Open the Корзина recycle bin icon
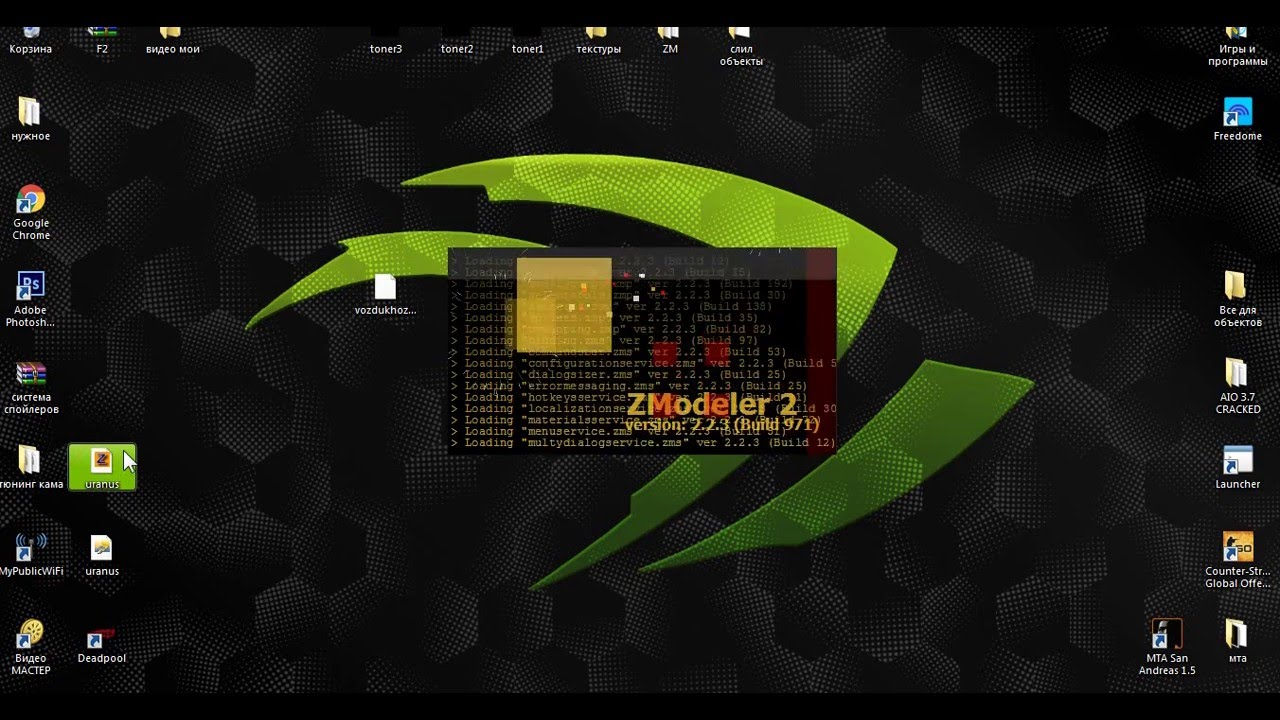This screenshot has width=1280, height=720. point(30,41)
